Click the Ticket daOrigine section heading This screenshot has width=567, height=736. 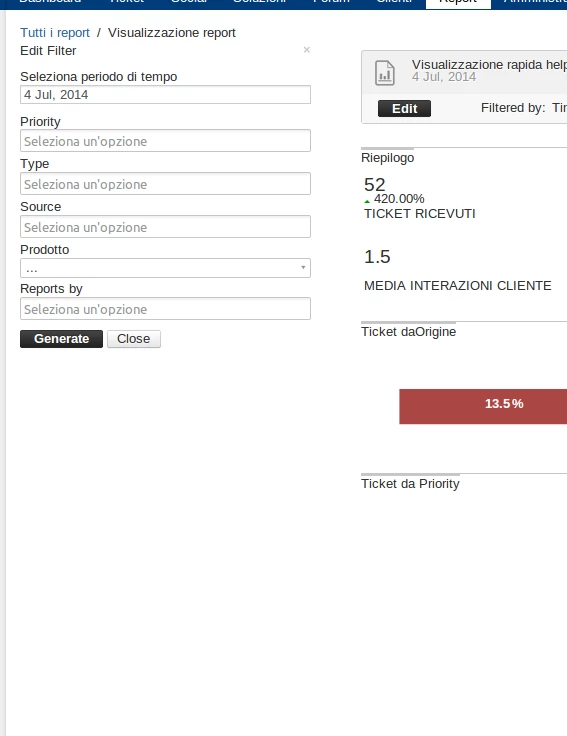pyautogui.click(x=408, y=332)
